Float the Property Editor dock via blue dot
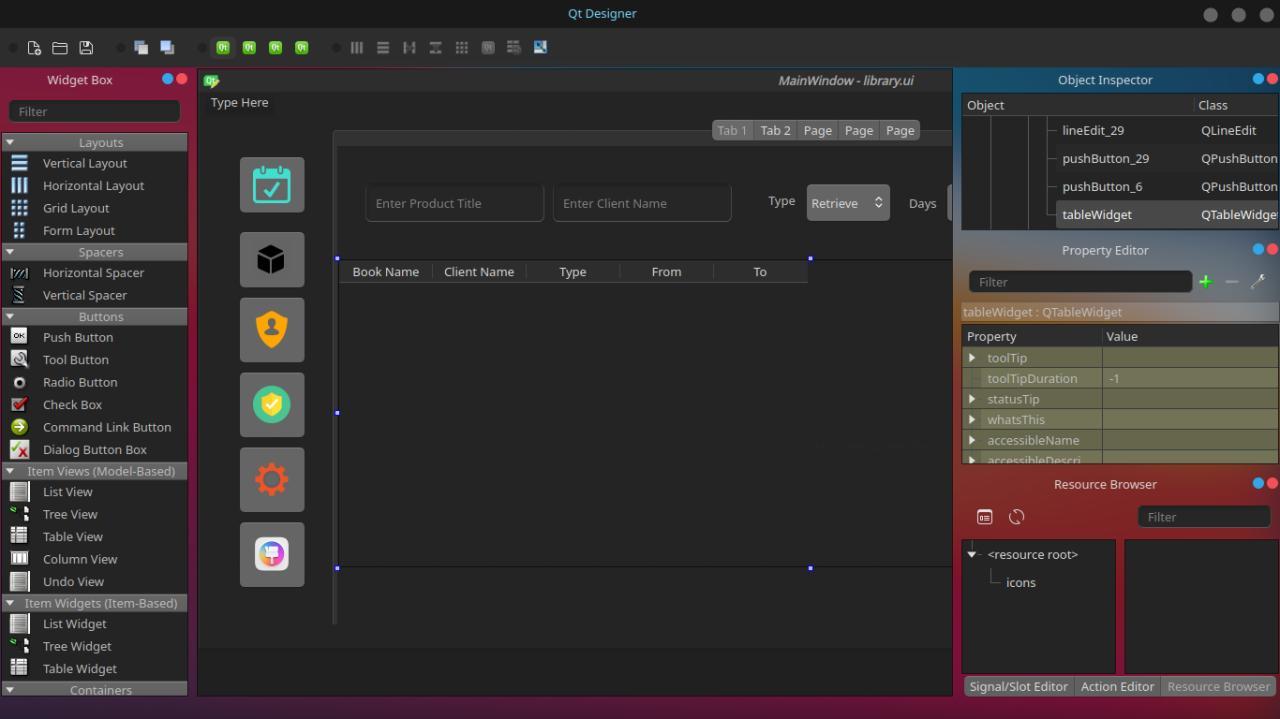Screen dimensions: 1280x719 click(x=1258, y=249)
